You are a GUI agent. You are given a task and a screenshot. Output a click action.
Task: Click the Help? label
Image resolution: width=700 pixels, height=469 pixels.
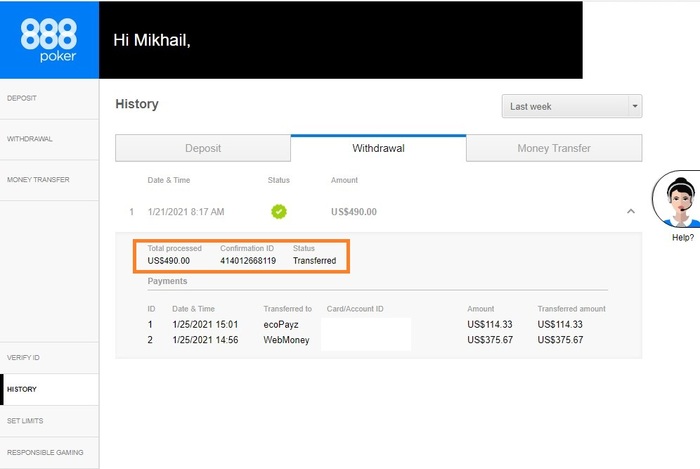pos(683,237)
